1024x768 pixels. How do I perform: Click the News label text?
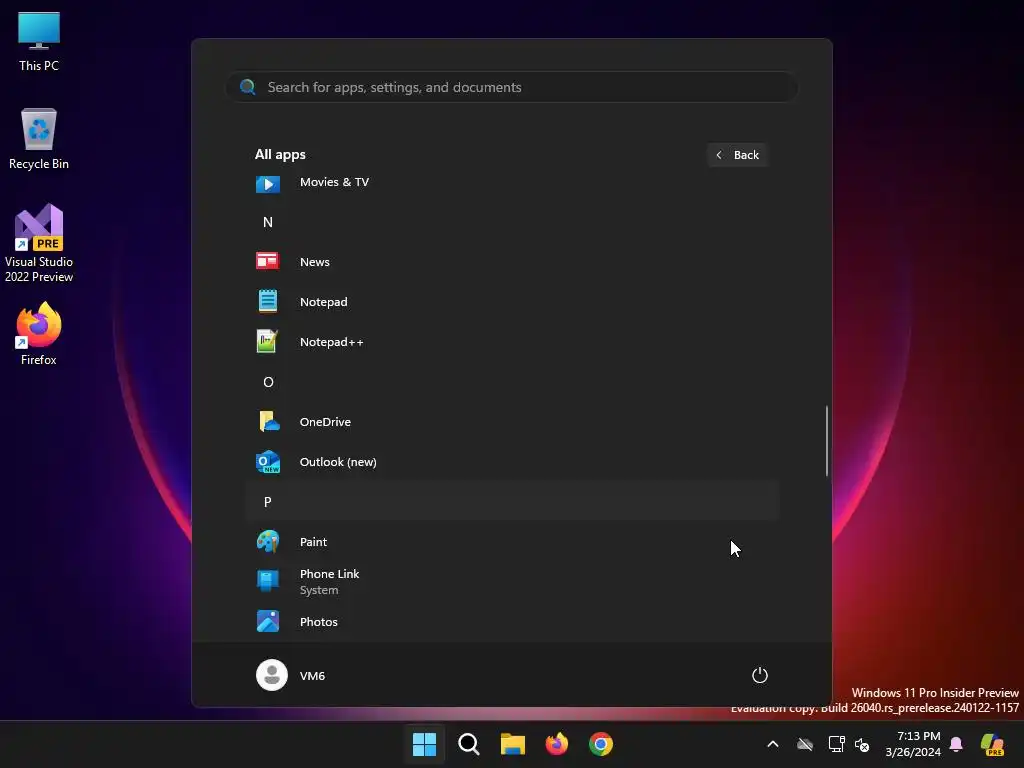[x=315, y=261]
